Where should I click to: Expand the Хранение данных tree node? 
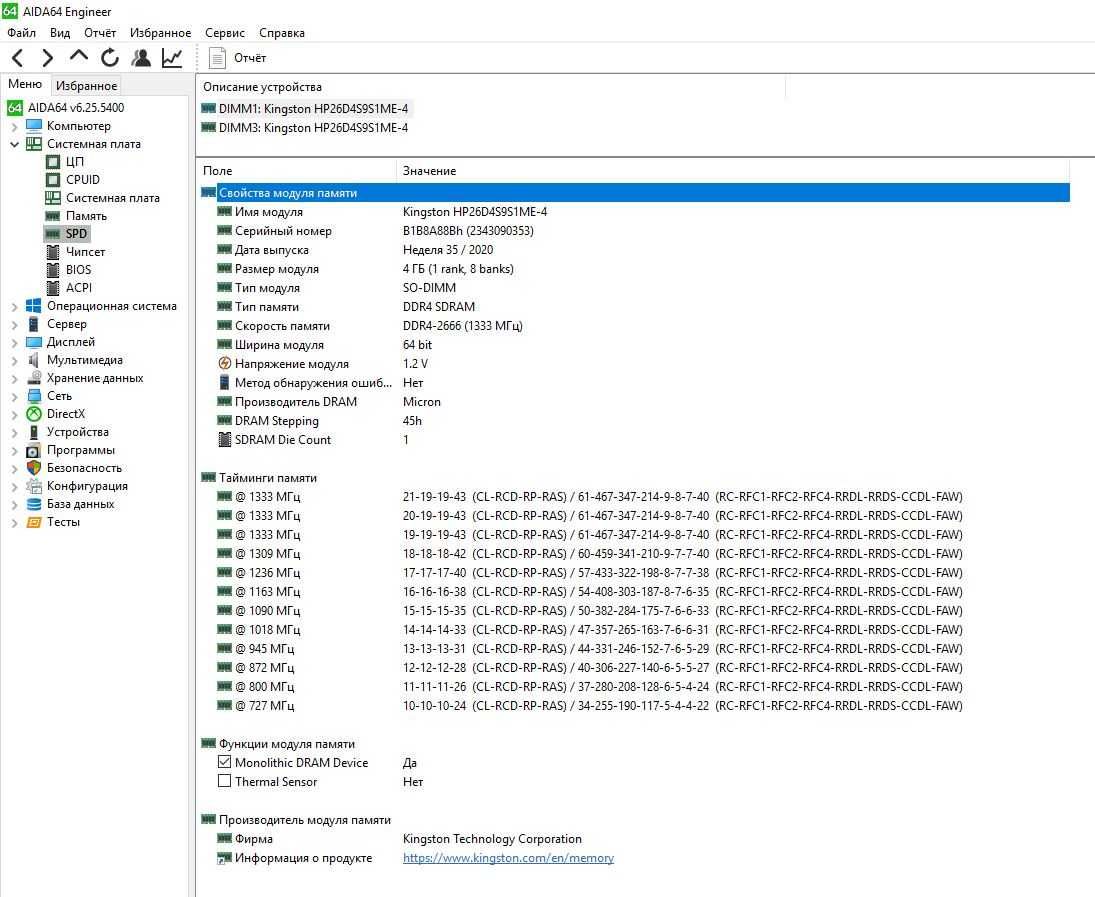[x=15, y=379]
